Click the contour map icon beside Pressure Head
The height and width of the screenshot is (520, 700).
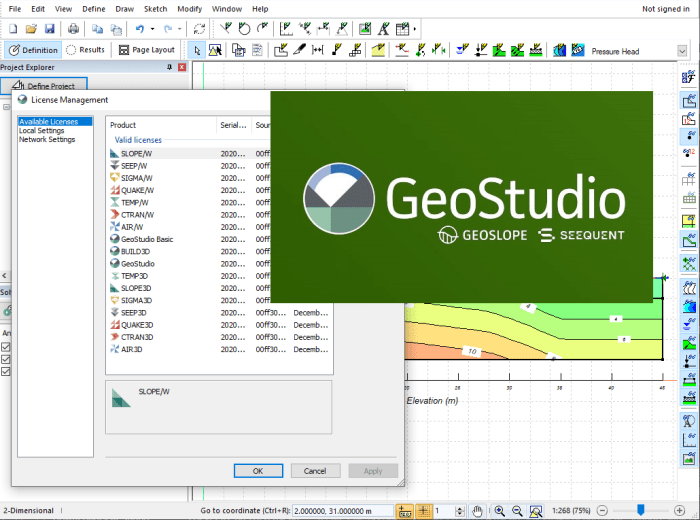tap(559, 50)
